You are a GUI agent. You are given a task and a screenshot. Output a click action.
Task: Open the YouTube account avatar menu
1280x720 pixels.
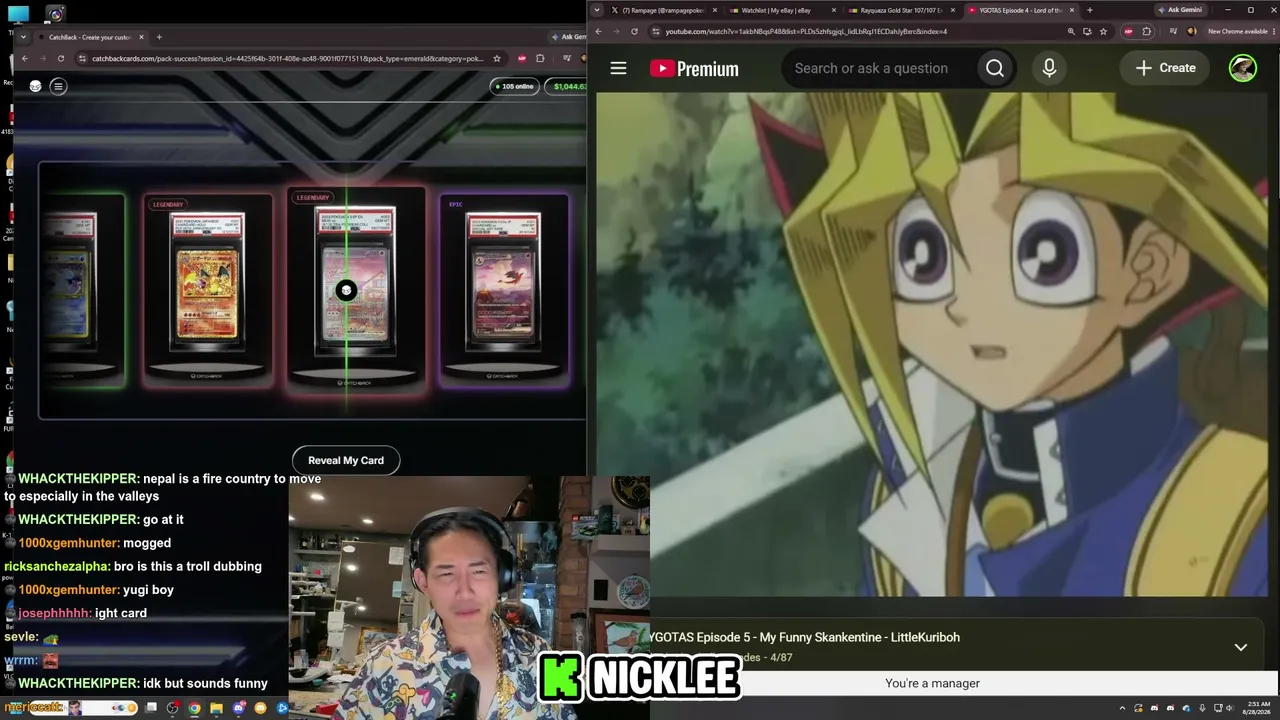(1242, 68)
